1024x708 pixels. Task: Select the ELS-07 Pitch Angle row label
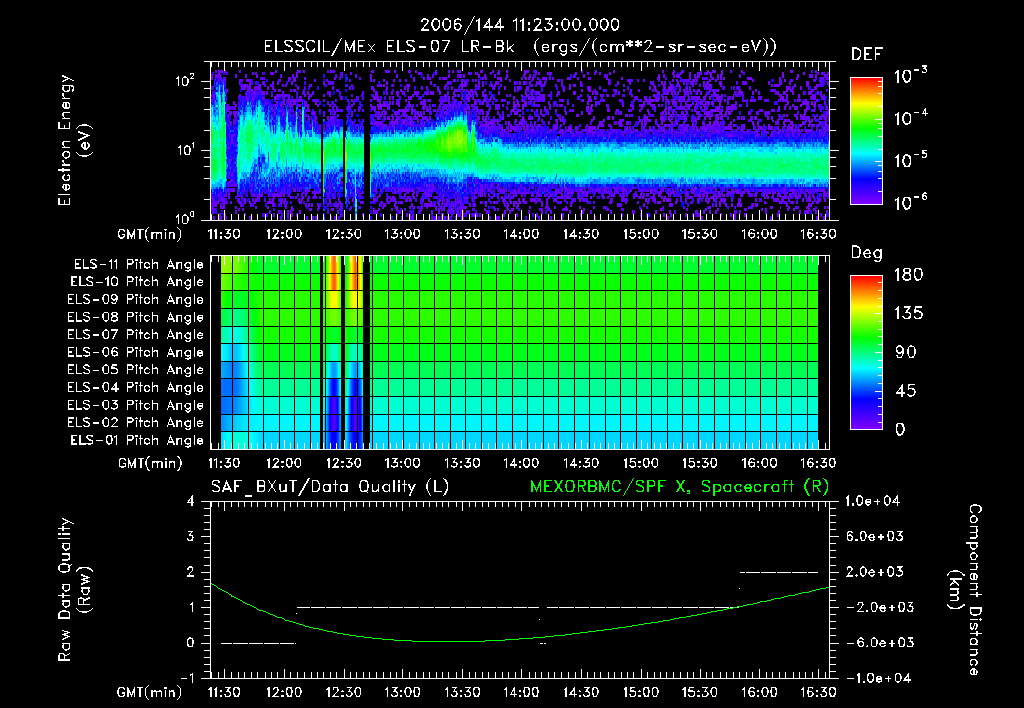point(136,334)
